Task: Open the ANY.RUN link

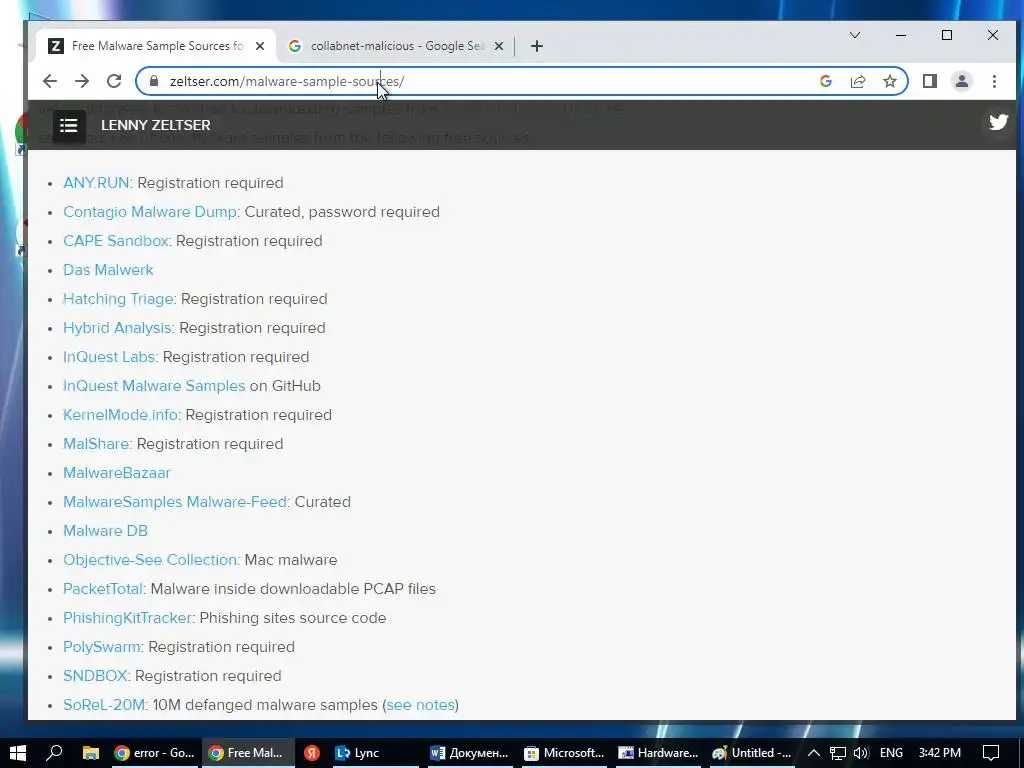Action: point(96,183)
